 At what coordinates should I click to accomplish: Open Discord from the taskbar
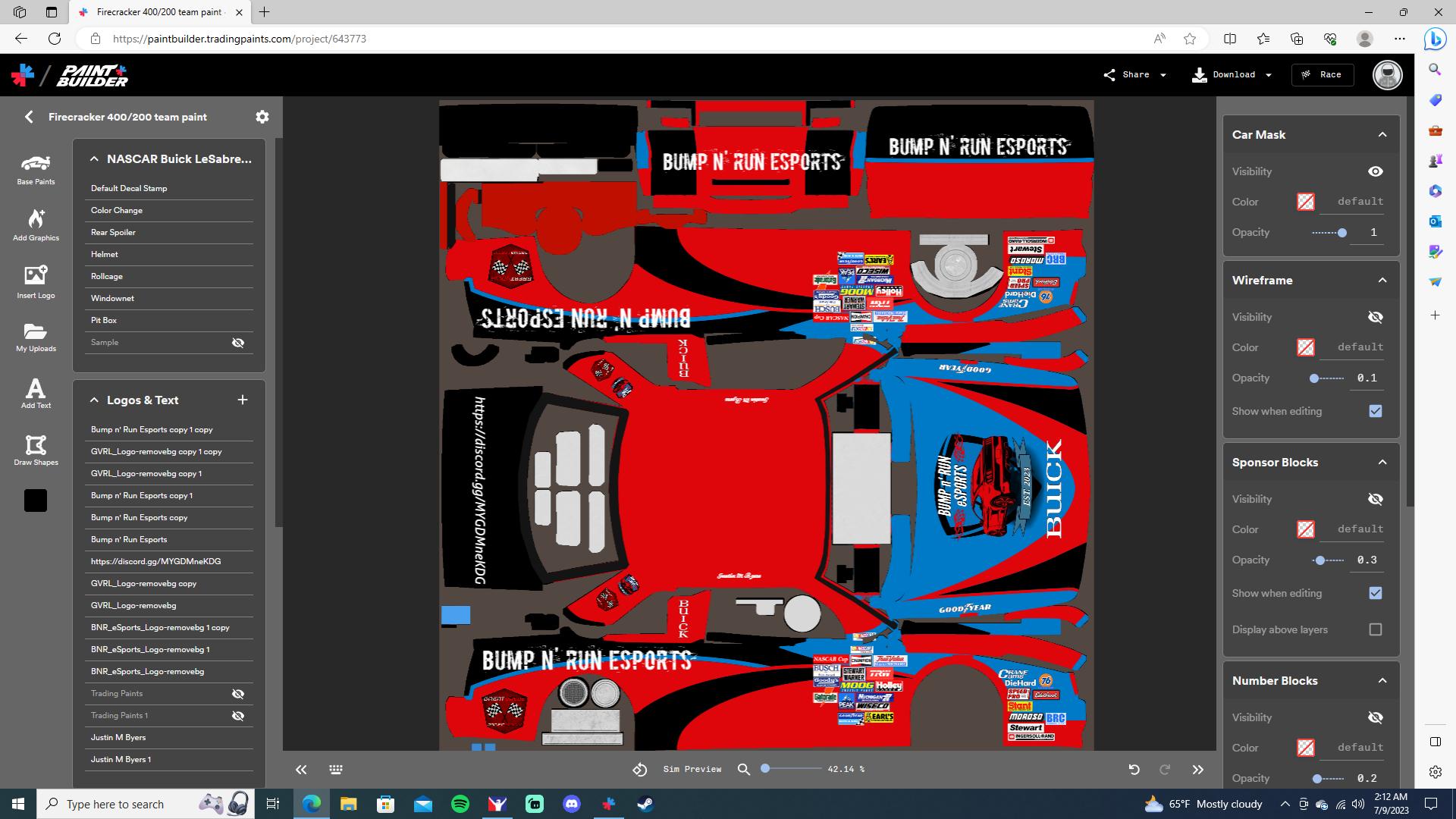pos(572,803)
